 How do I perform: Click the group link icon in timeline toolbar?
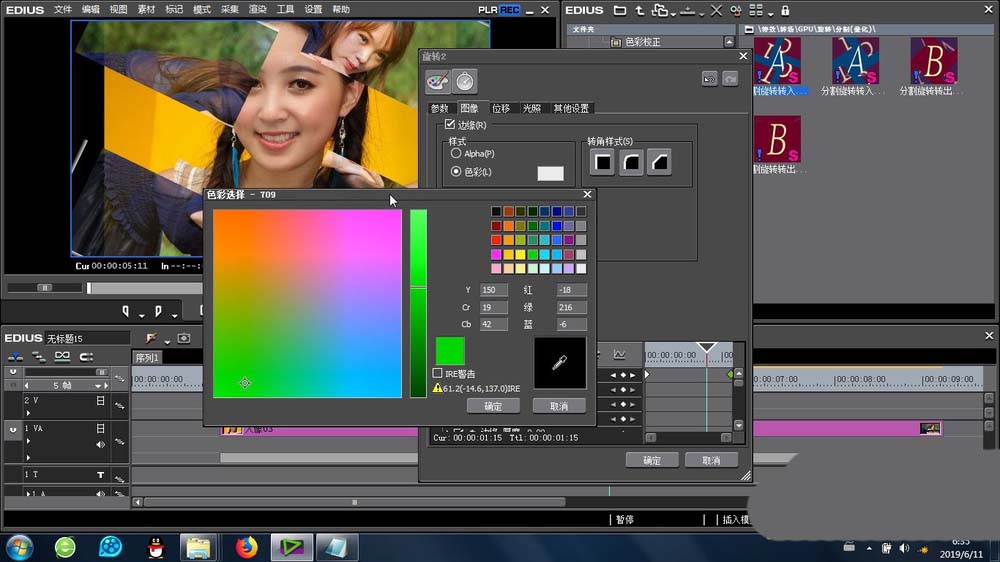tap(62, 357)
